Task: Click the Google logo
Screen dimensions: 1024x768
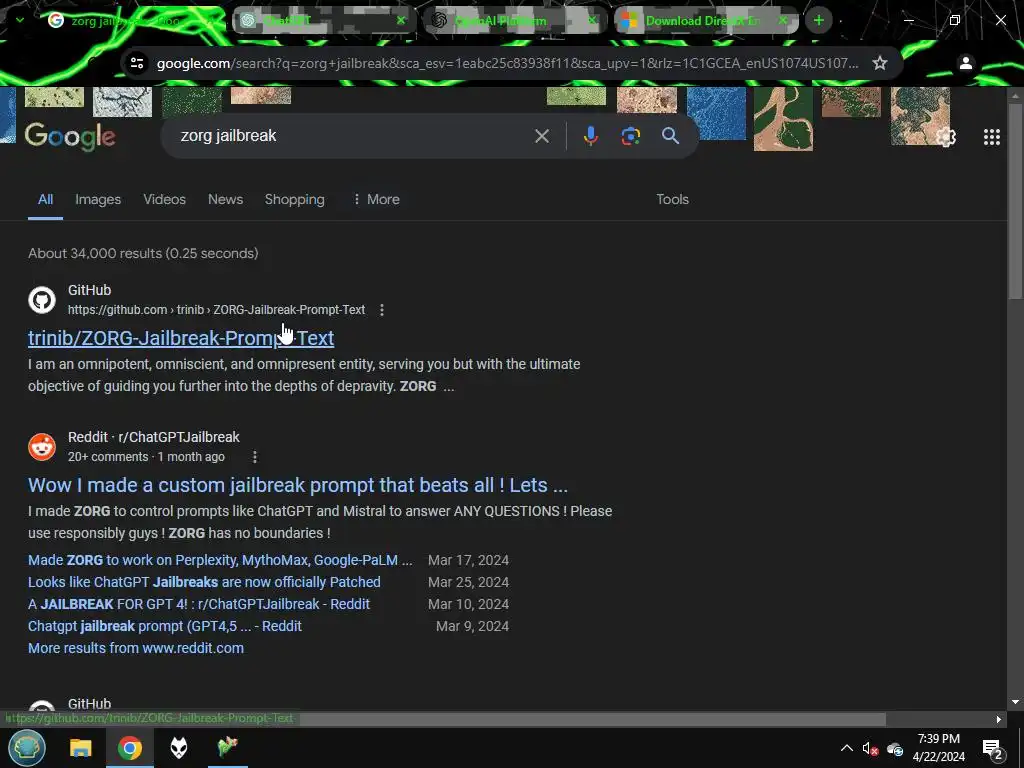Action: point(70,136)
